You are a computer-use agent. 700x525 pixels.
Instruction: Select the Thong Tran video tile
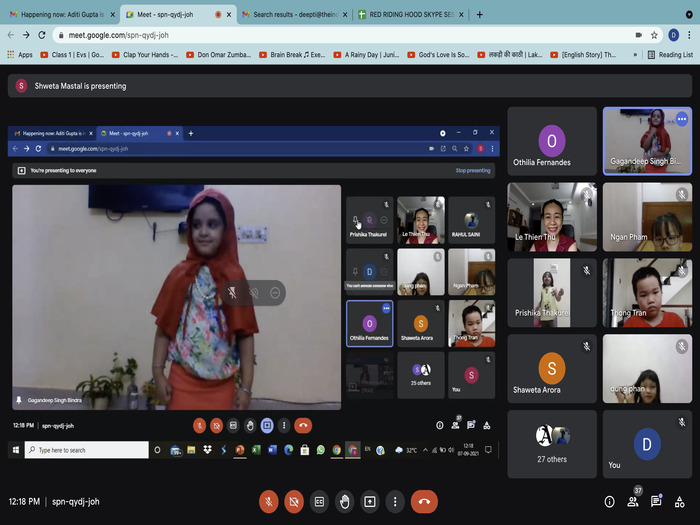pyautogui.click(x=647, y=293)
